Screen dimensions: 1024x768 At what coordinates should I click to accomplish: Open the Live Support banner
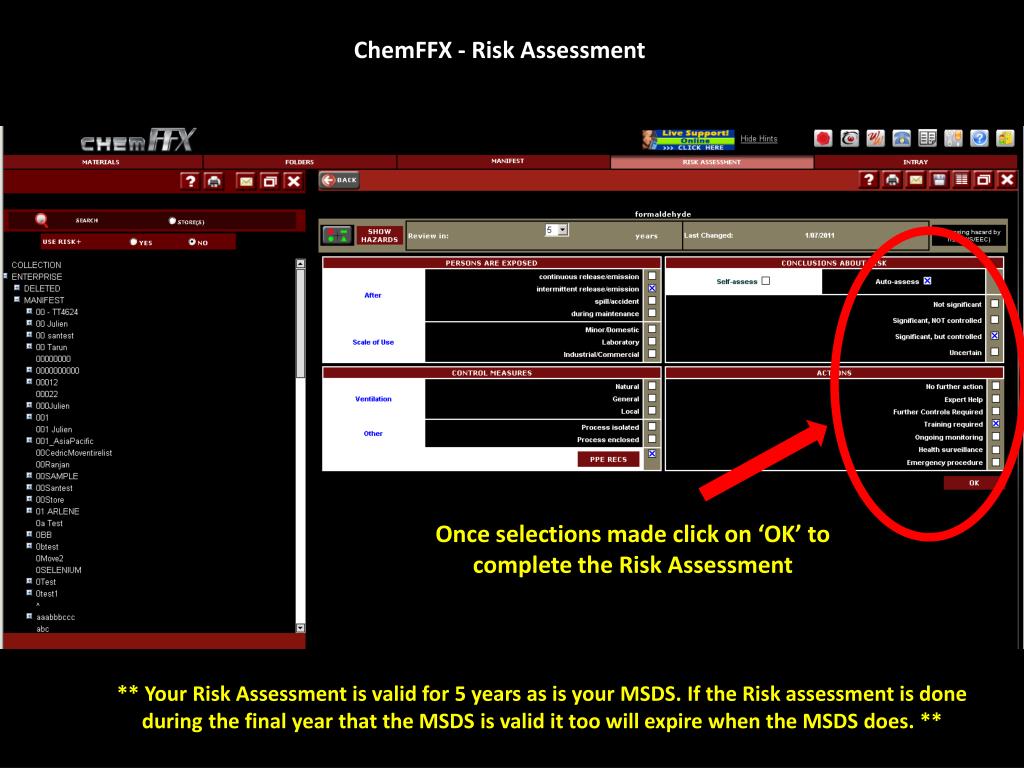pos(688,140)
